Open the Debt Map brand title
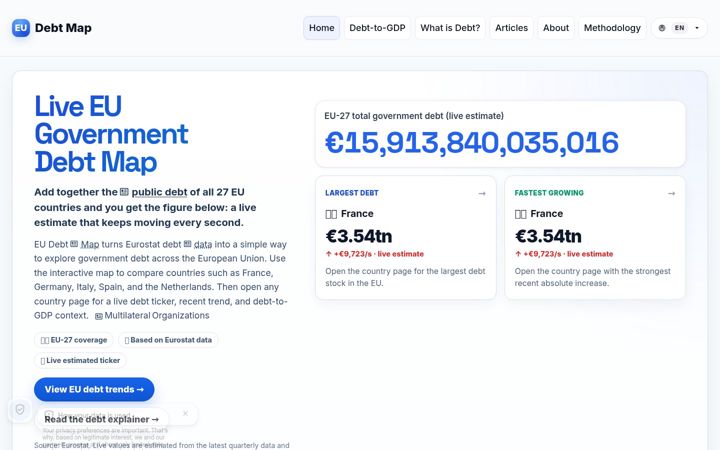Screen dimensions: 720x450 coord(63,28)
